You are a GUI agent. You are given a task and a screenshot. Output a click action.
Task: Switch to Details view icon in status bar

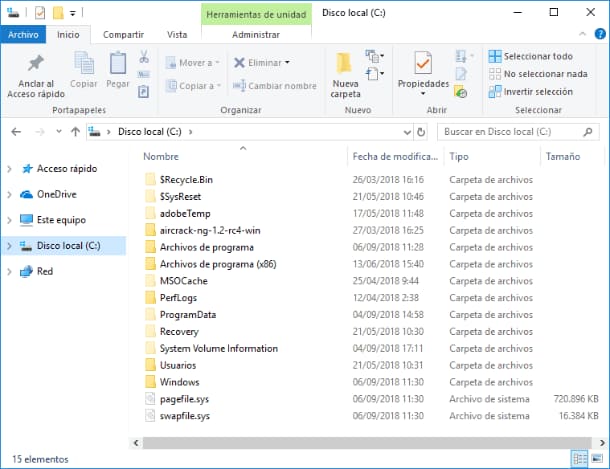[x=580, y=459]
